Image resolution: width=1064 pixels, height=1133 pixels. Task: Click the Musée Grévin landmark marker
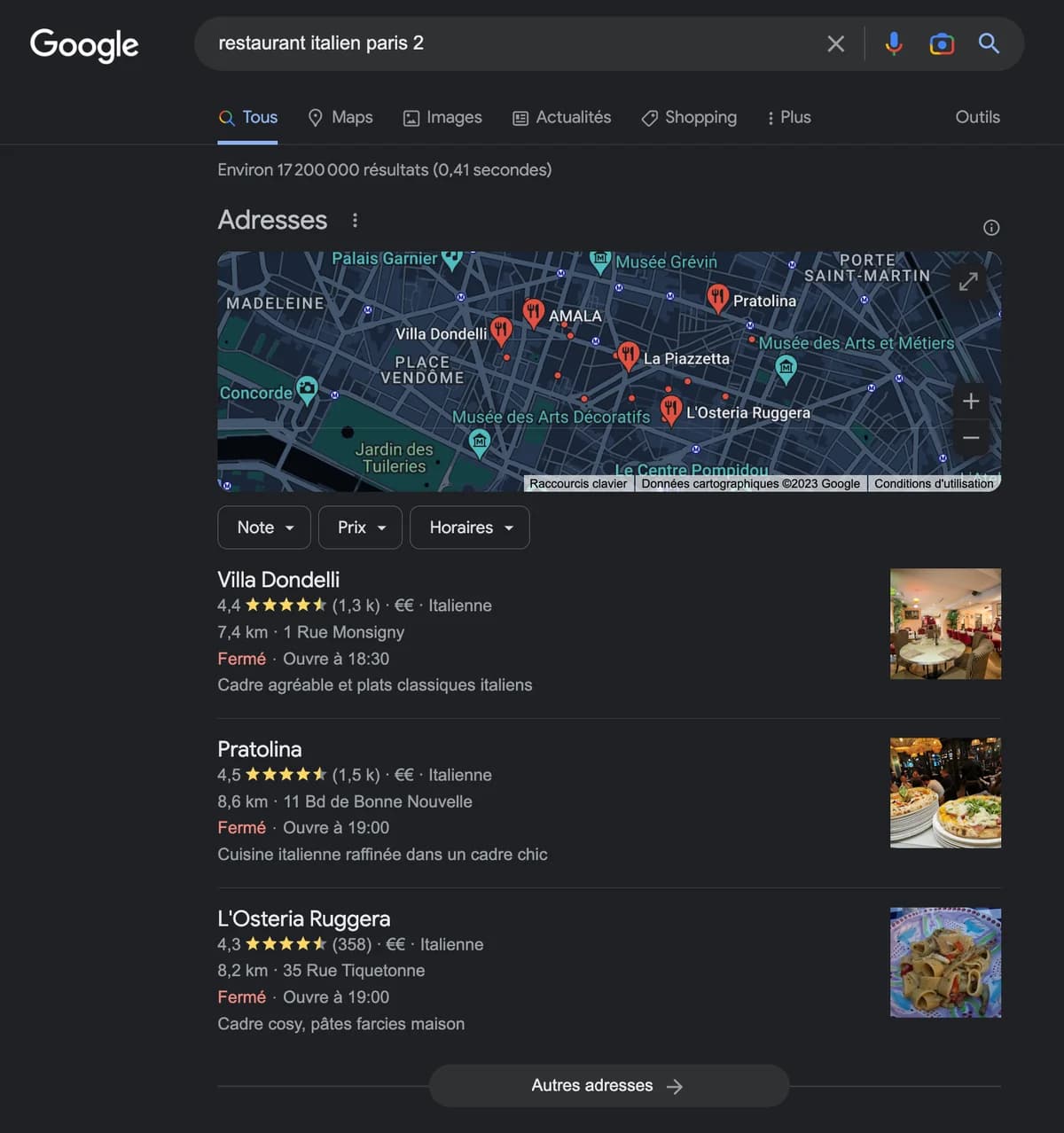click(x=600, y=261)
